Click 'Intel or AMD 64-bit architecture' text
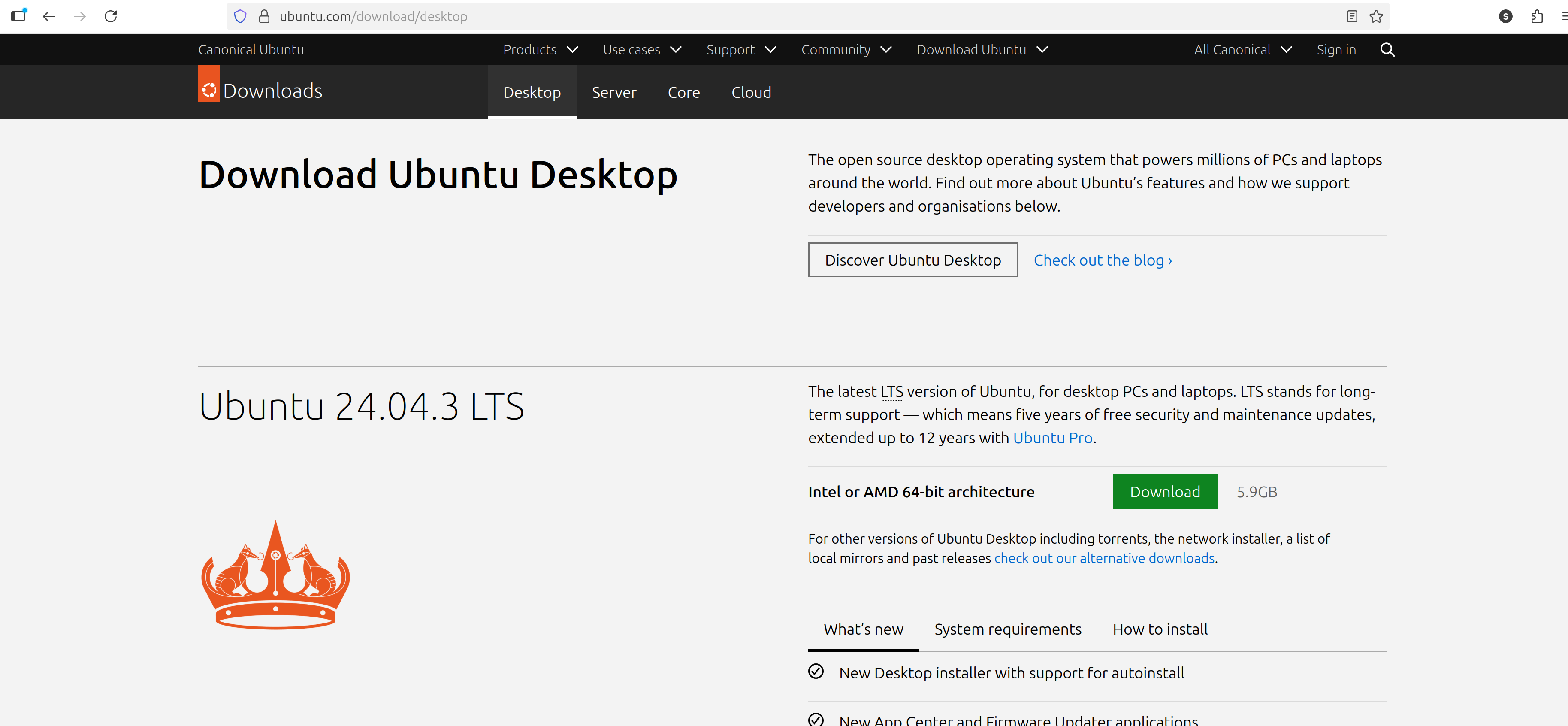Image resolution: width=1568 pixels, height=726 pixels. [921, 492]
